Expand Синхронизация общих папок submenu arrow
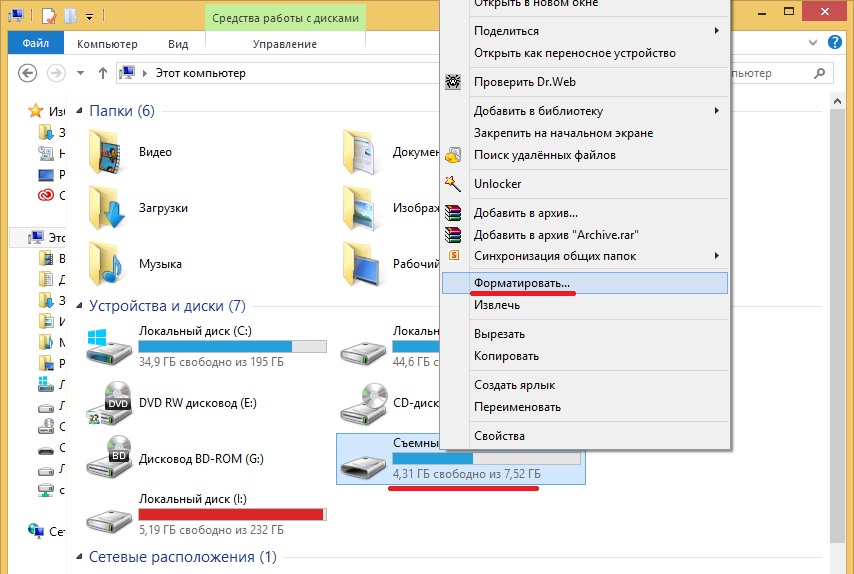 pos(717,255)
